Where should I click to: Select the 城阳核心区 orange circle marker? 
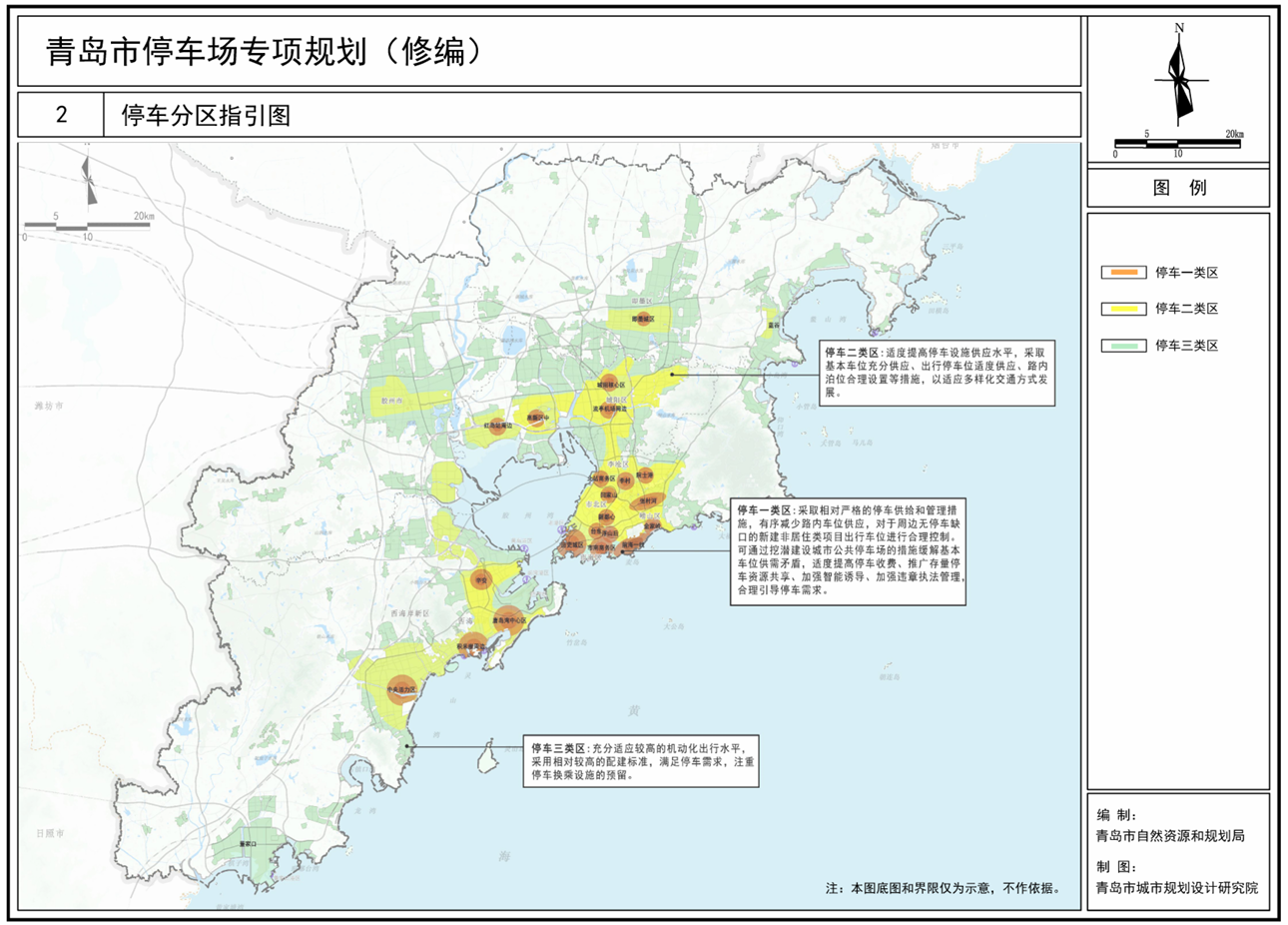pos(609,384)
